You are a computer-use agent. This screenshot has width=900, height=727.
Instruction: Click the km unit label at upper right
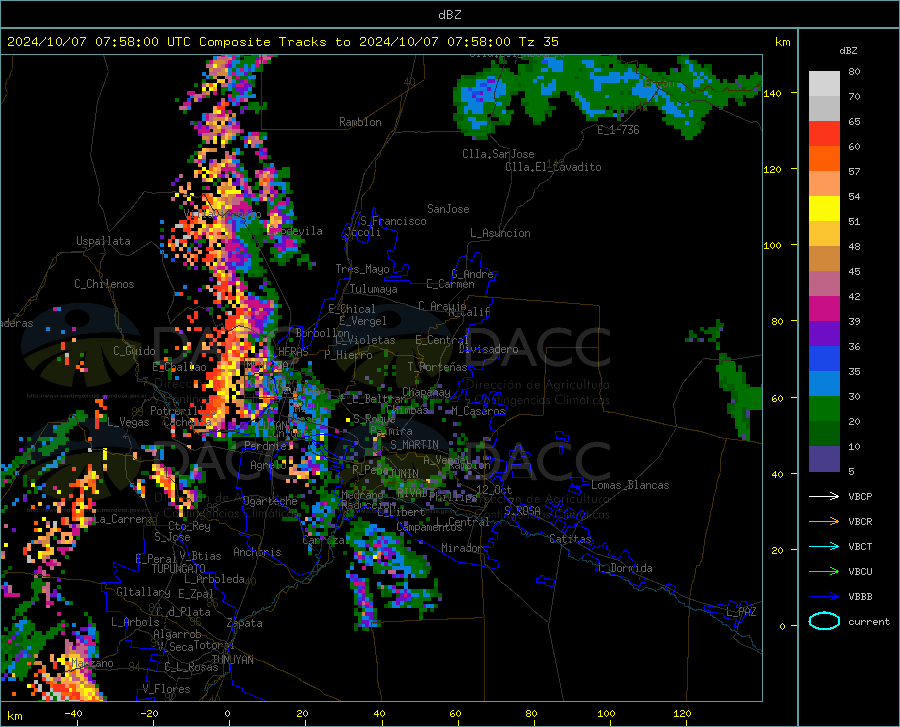click(x=782, y=42)
